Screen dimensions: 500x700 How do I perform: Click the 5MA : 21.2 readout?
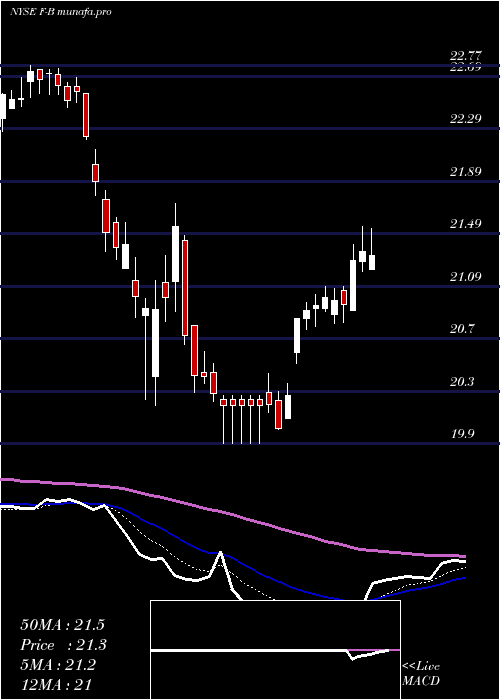point(58,665)
